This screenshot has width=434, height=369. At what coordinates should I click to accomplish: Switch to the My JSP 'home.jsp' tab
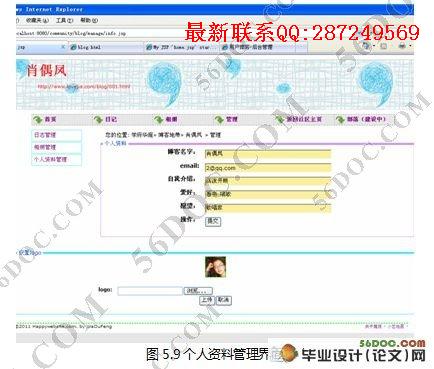click(x=181, y=47)
